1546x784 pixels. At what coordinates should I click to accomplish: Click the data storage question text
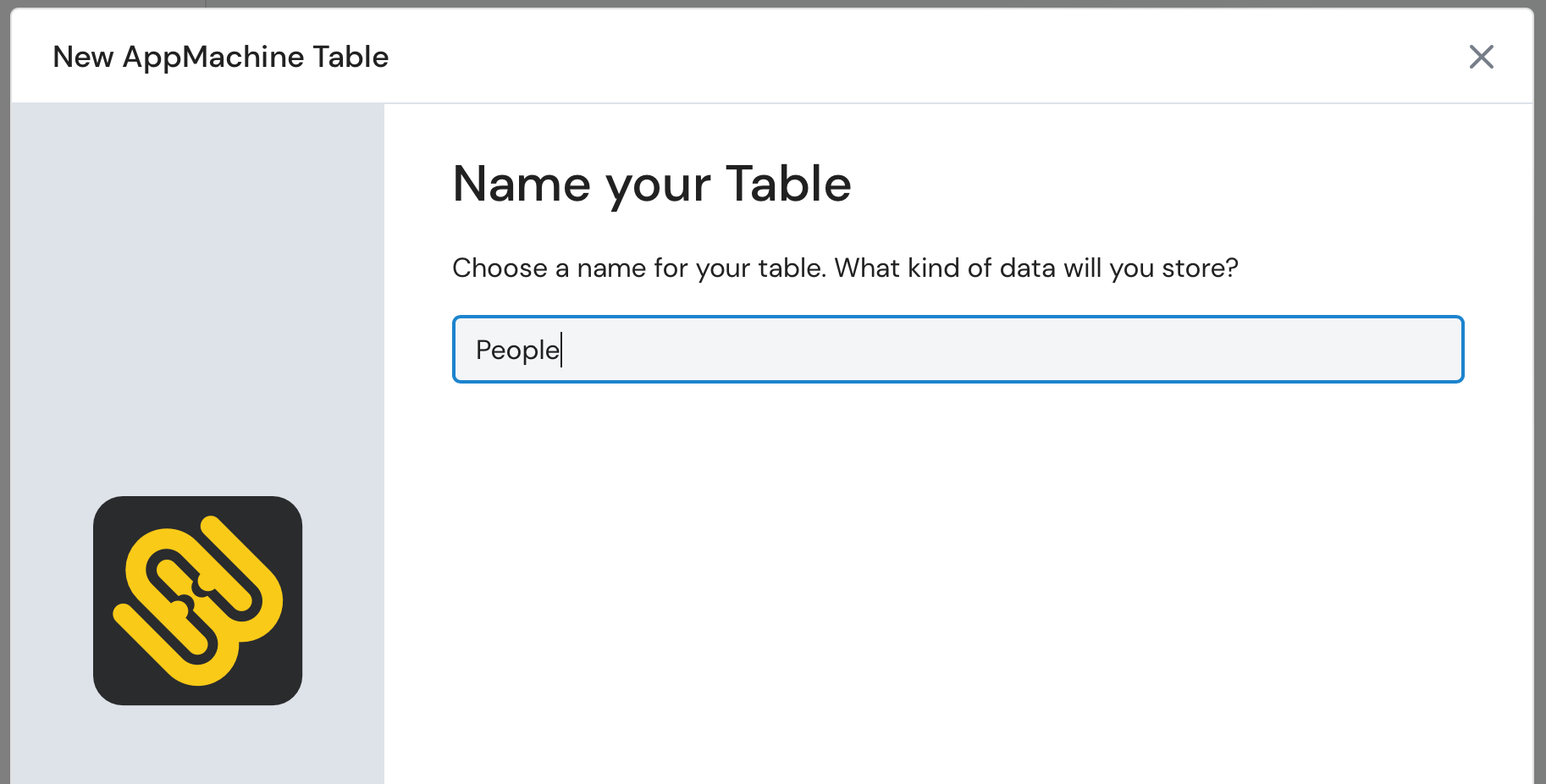[x=845, y=268]
